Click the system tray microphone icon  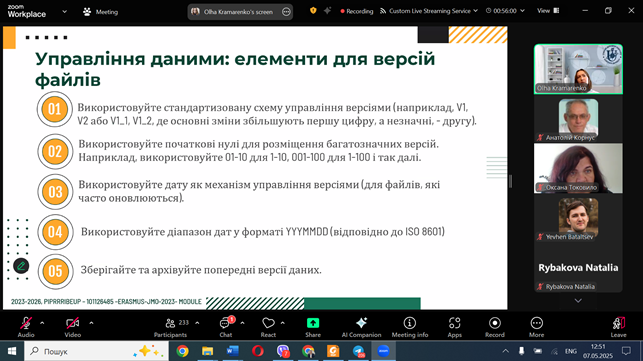(x=522, y=351)
